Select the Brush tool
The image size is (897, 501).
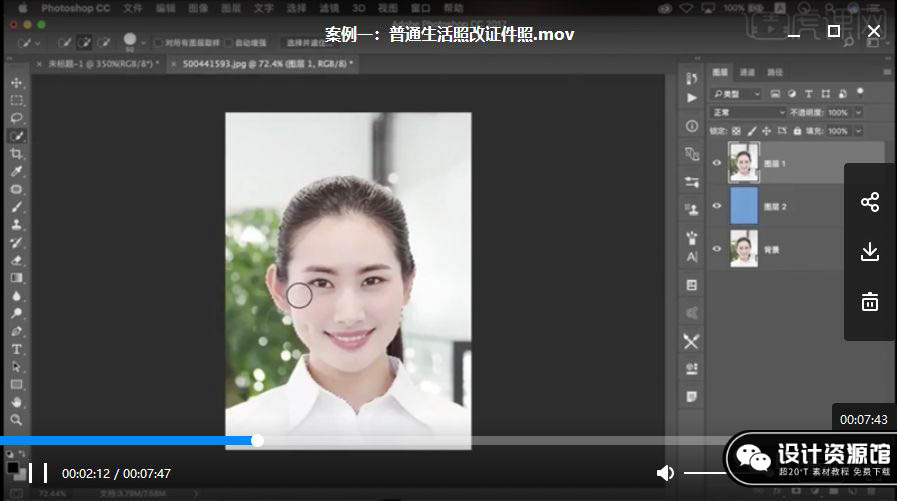point(16,207)
